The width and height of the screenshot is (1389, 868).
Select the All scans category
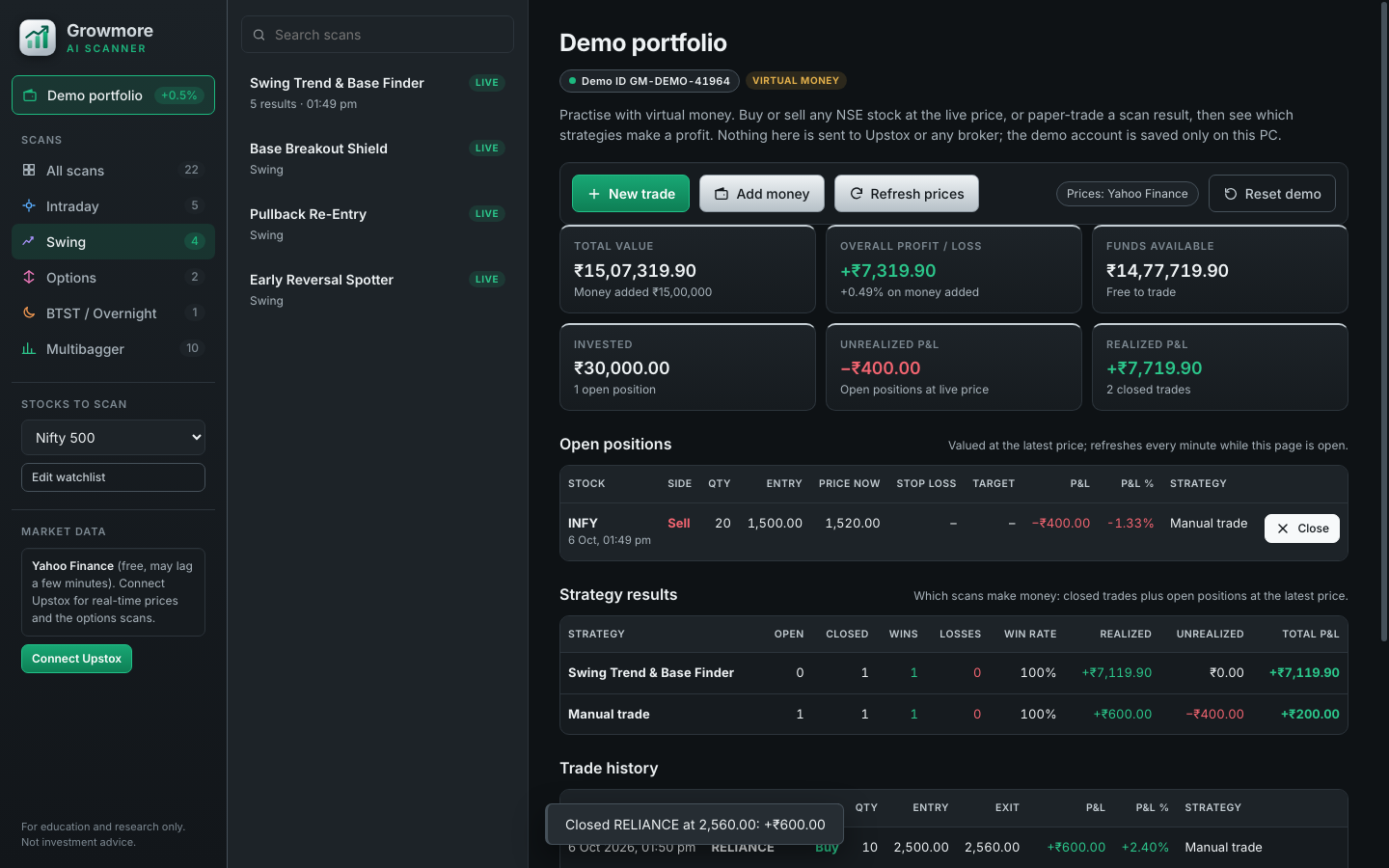tap(113, 170)
